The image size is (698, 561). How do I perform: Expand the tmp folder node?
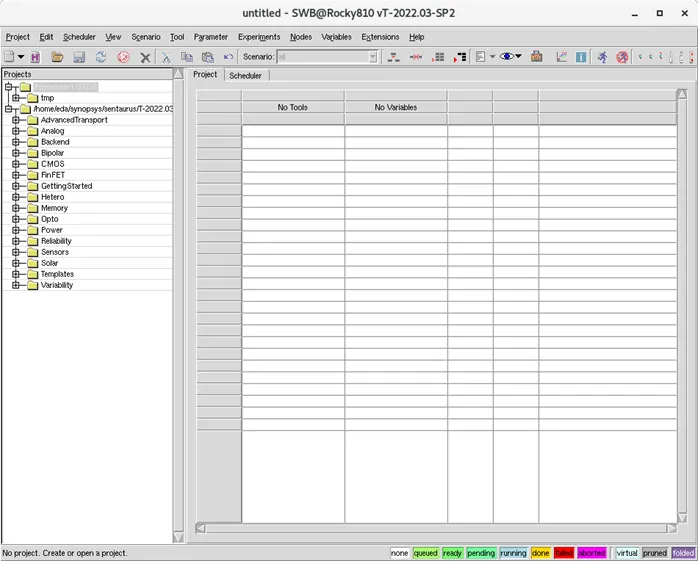click(x=16, y=98)
